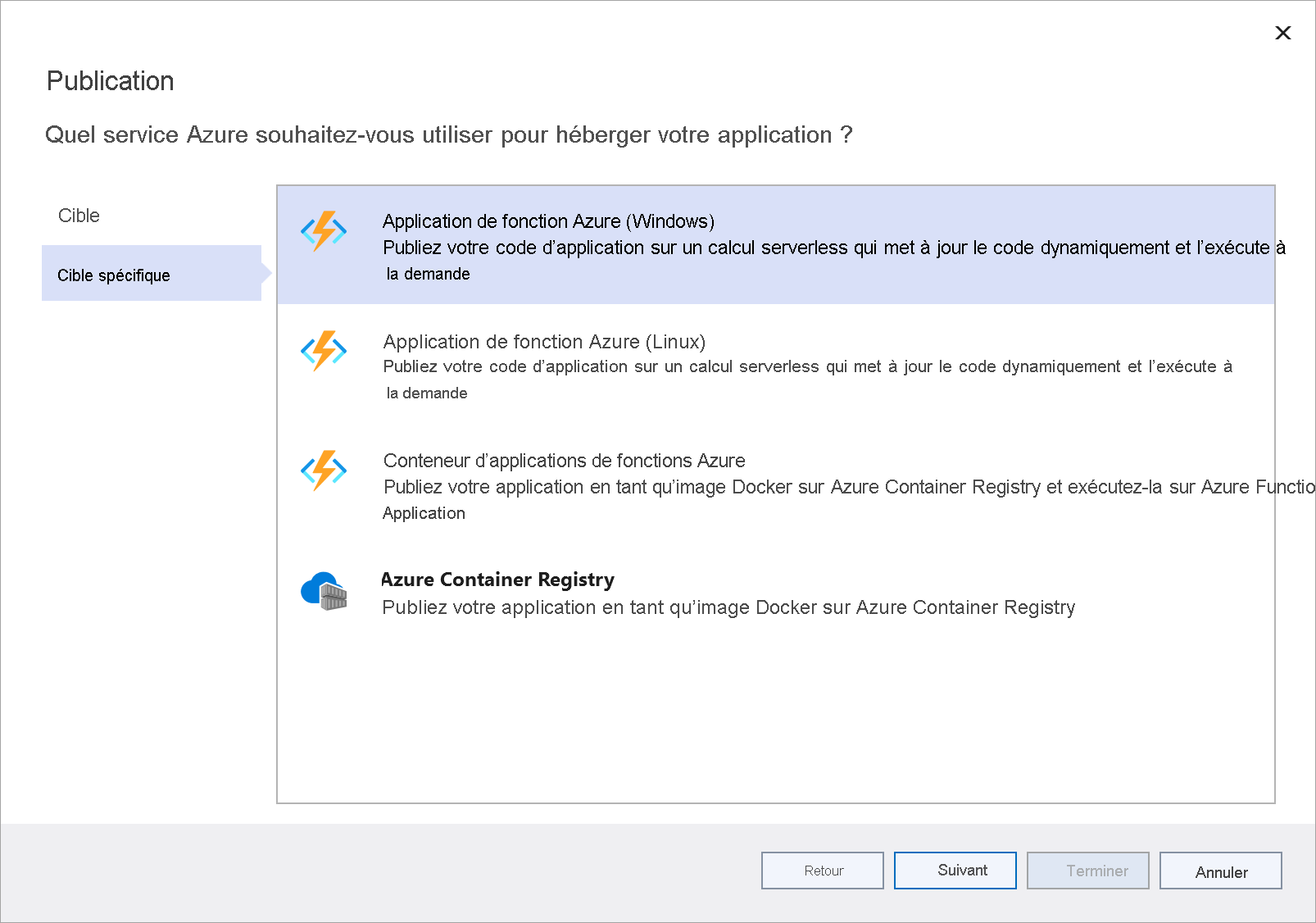The image size is (1316, 923).
Task: Open the Cible step in sidebar
Action: coord(79,216)
